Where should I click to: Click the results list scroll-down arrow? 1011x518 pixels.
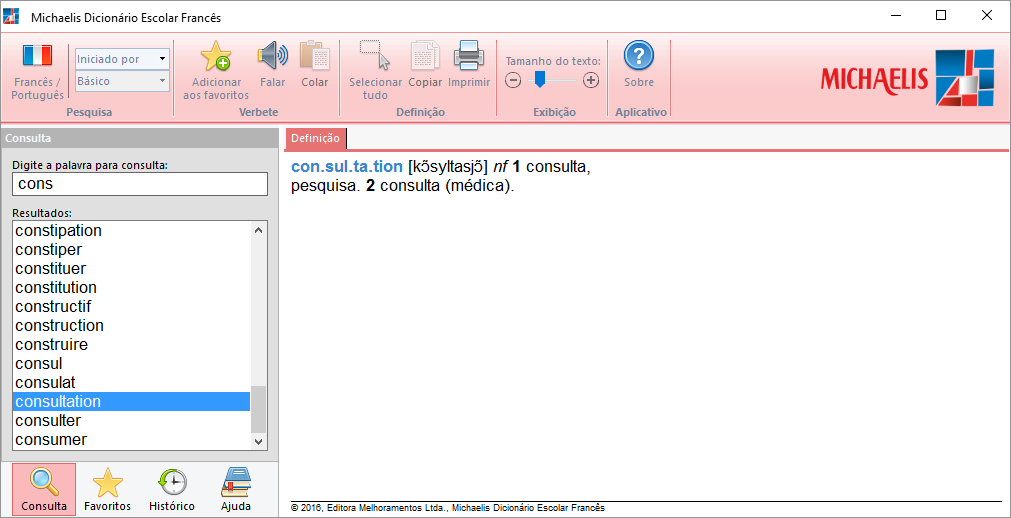pos(259,441)
